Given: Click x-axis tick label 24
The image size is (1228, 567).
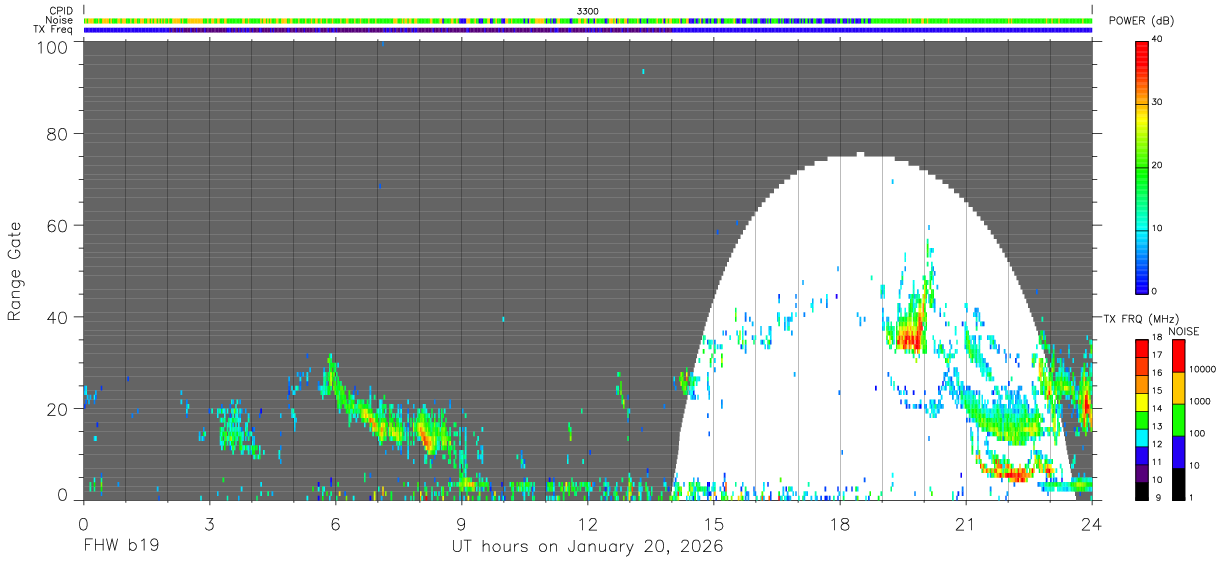Looking at the screenshot, I should tap(1091, 523).
